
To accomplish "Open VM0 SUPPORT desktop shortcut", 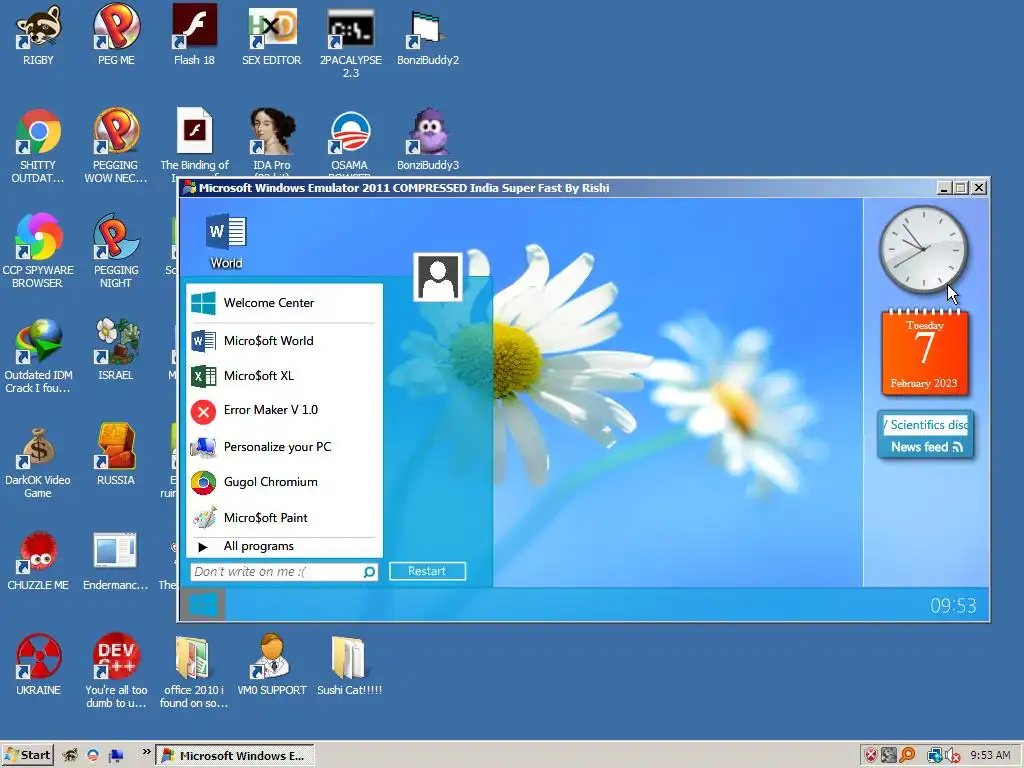I will pyautogui.click(x=272, y=664).
